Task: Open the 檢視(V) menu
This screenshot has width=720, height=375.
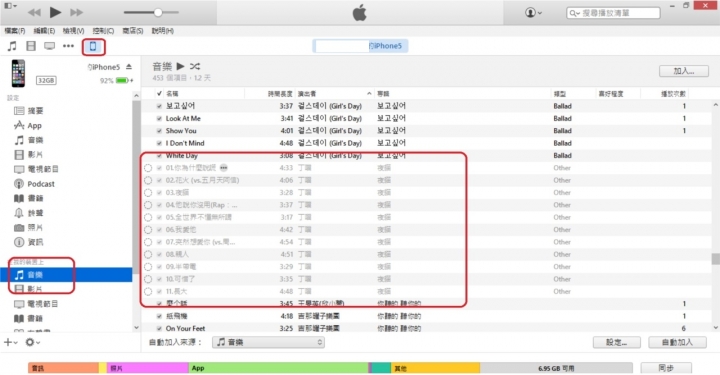Action: tap(73, 31)
